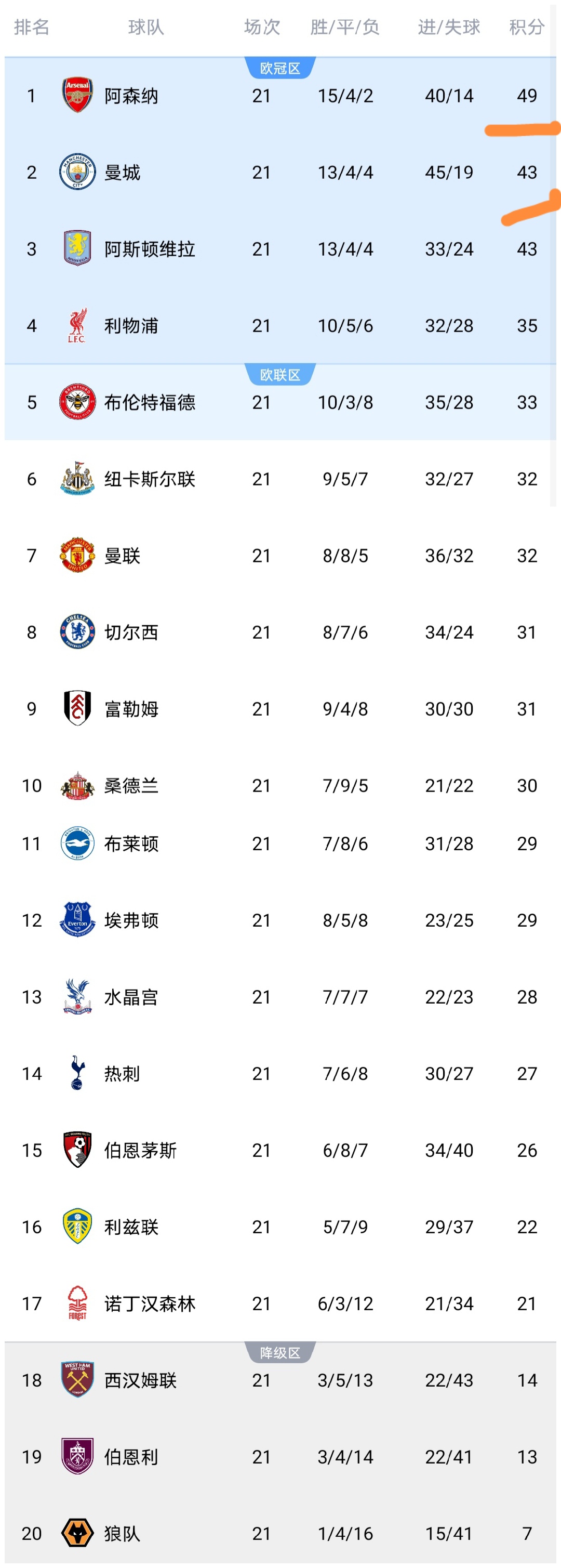The image size is (561, 1568).
Task: Tap the Tottenham cockerel logo
Action: tap(77, 1073)
